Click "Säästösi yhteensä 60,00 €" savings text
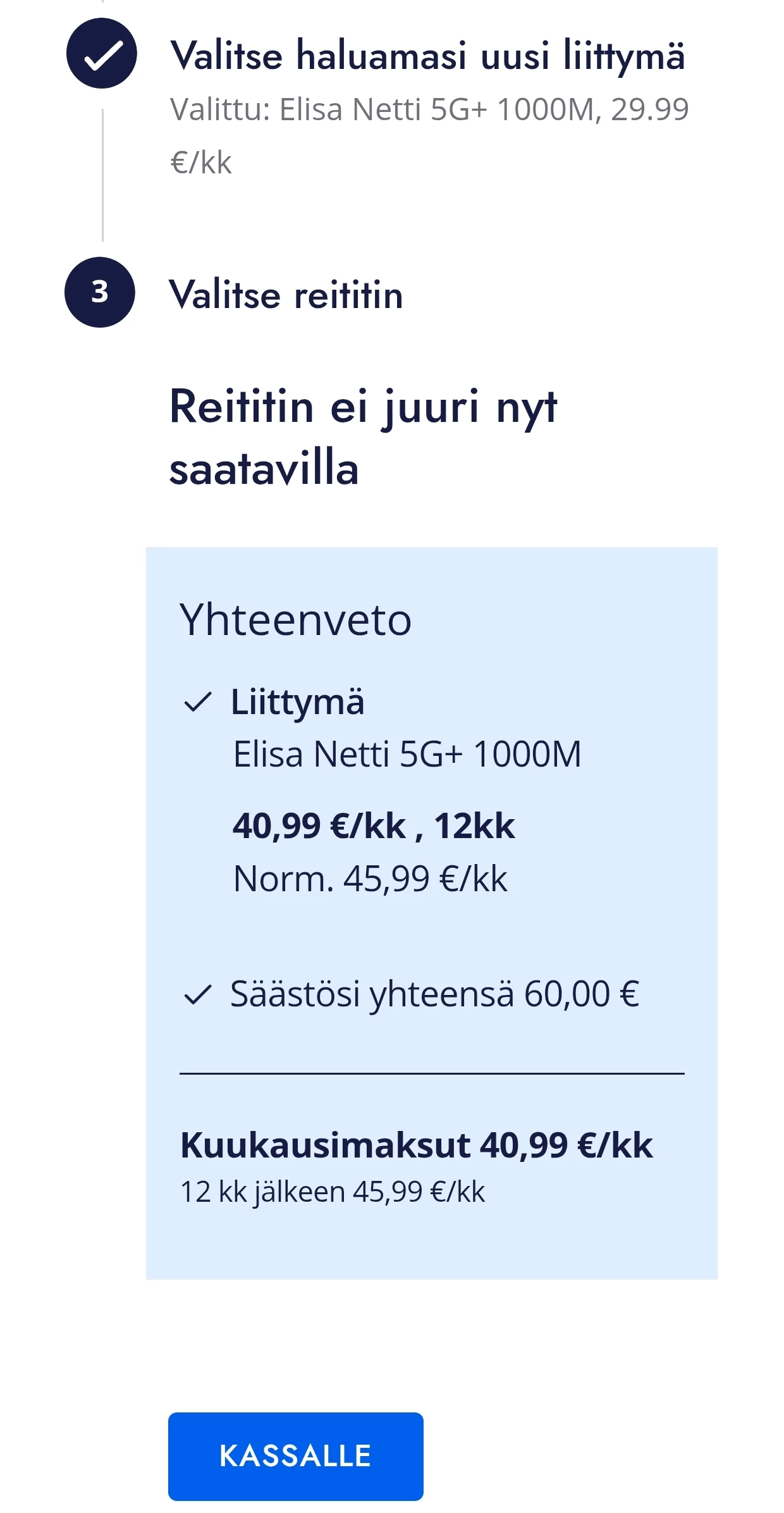The image size is (784, 1513). point(434,994)
